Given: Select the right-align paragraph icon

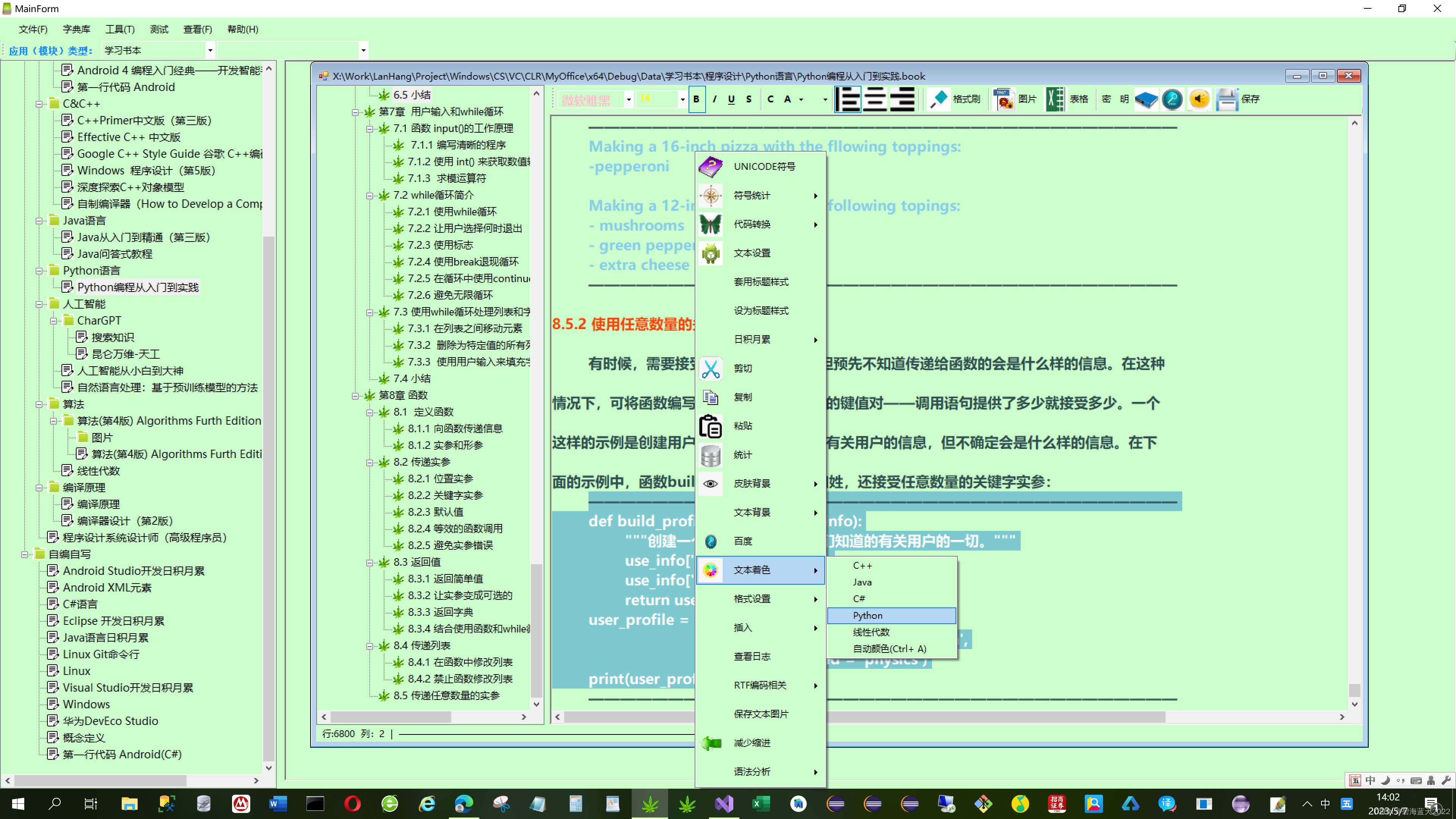Looking at the screenshot, I should (x=902, y=99).
